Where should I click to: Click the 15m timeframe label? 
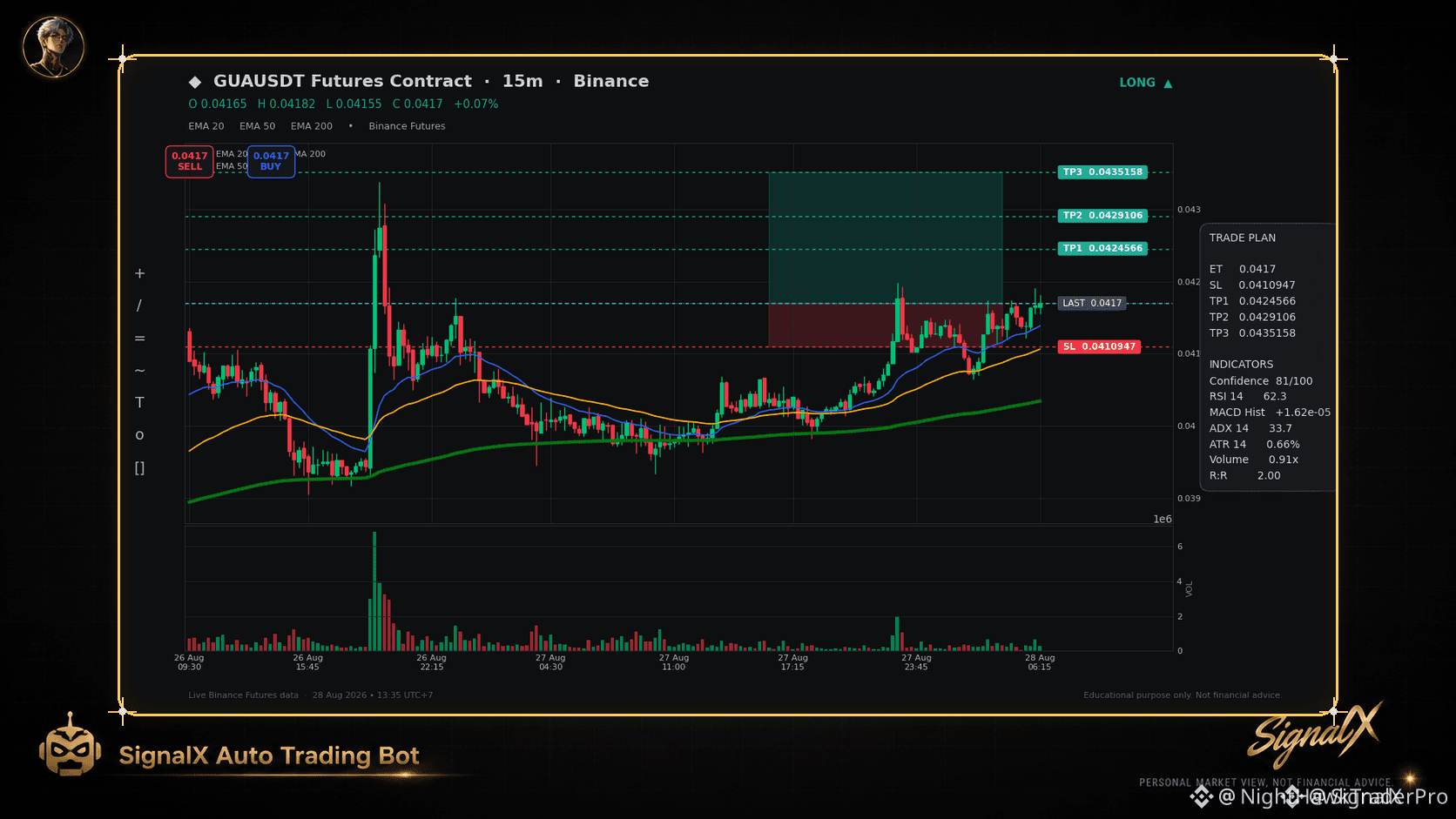pyautogui.click(x=522, y=81)
